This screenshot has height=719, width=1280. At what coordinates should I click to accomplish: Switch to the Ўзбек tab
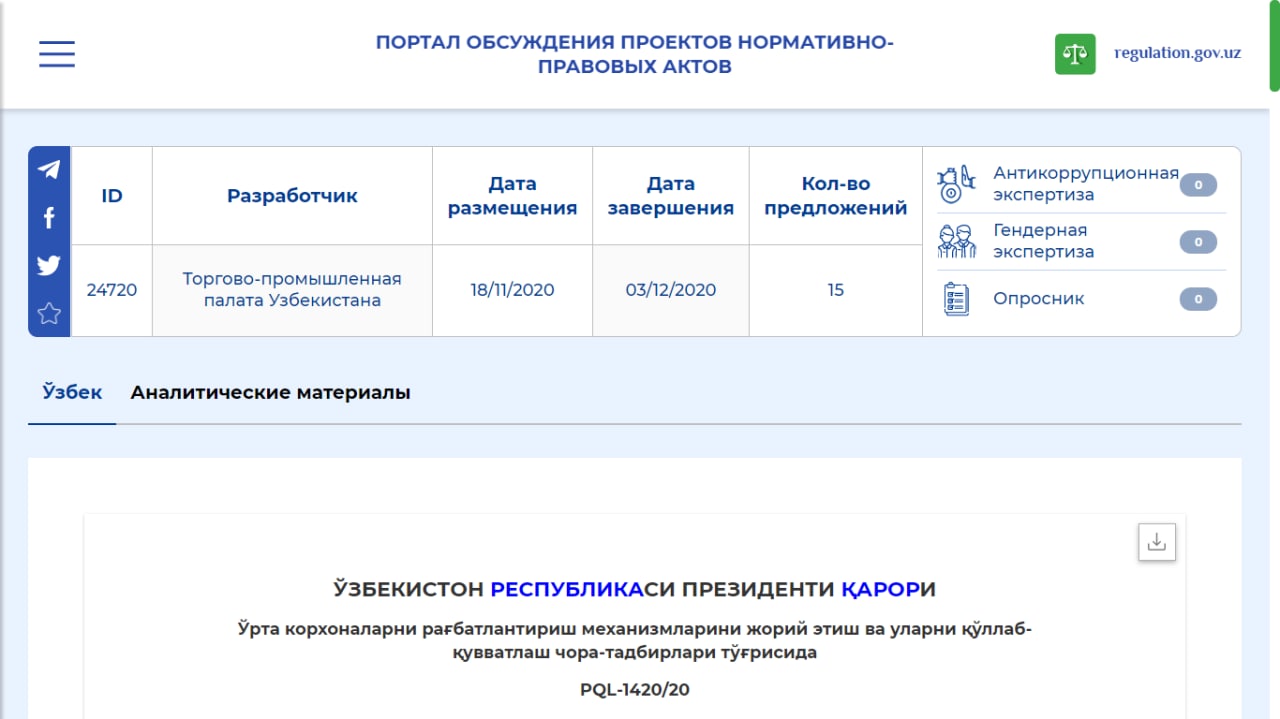[x=72, y=392]
